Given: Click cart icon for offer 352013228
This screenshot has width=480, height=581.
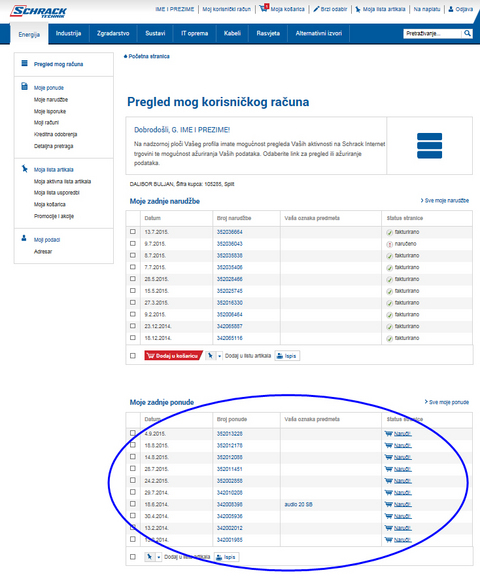Looking at the screenshot, I should pyautogui.click(x=388, y=434).
